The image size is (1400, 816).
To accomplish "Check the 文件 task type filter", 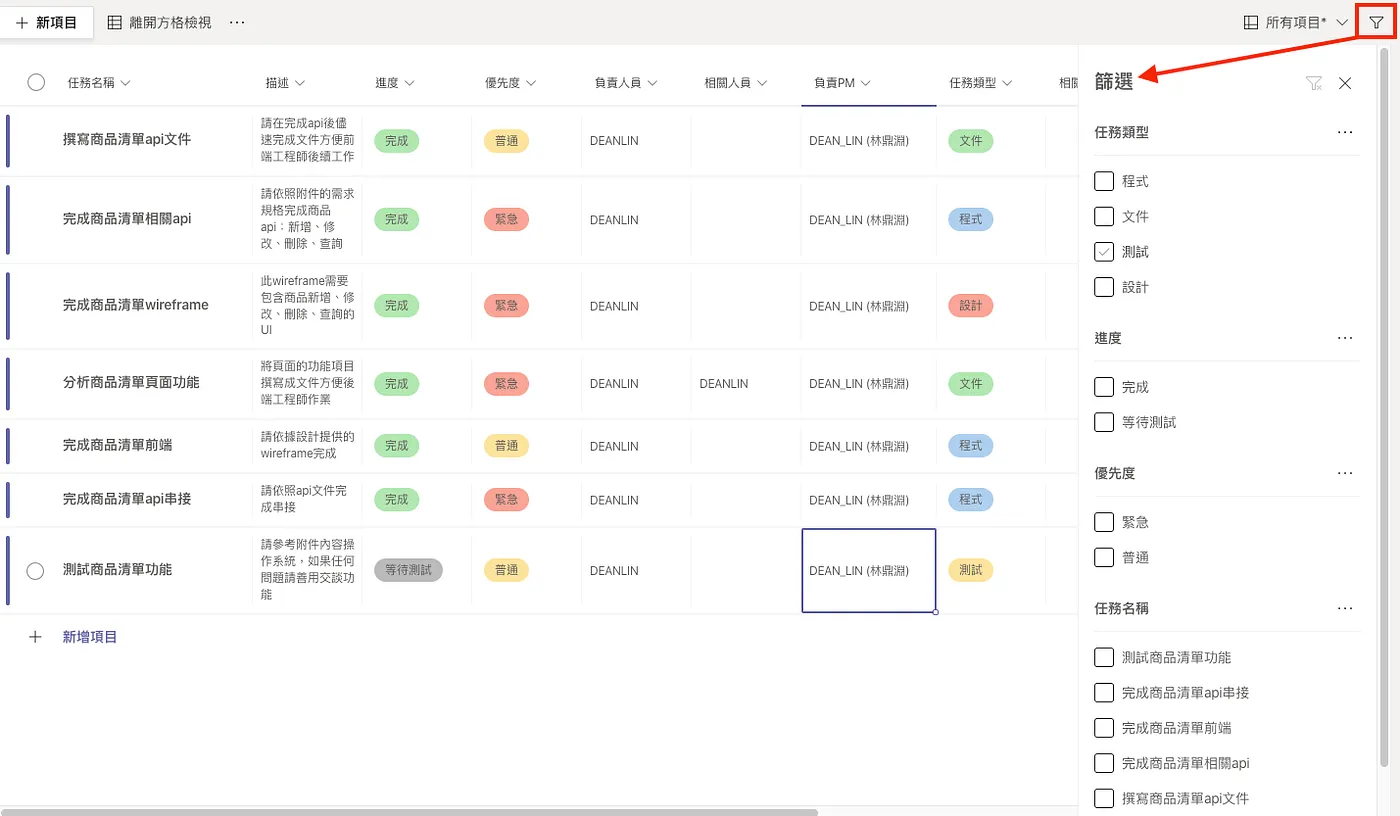I will coord(1104,216).
